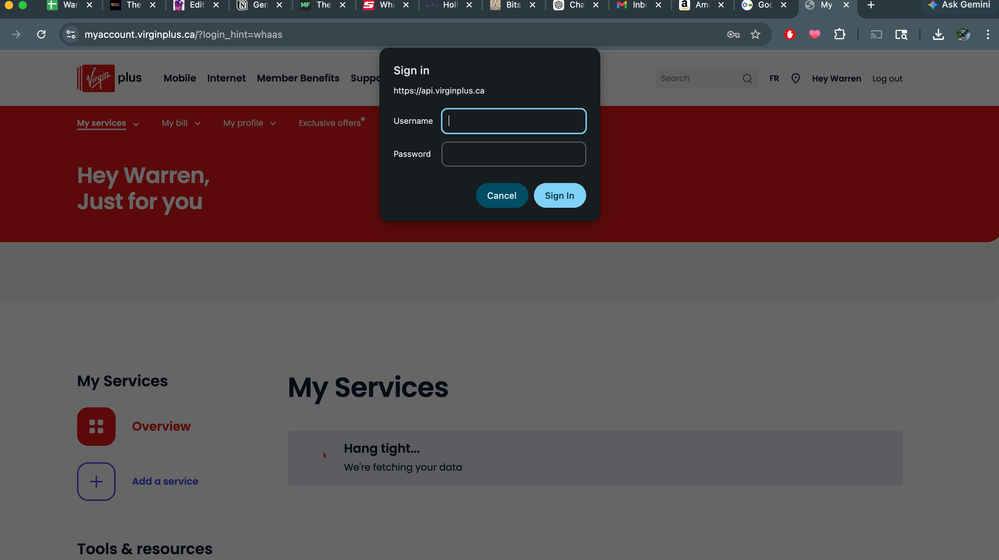
Task: Click the Overview link in My Services
Action: (161, 426)
